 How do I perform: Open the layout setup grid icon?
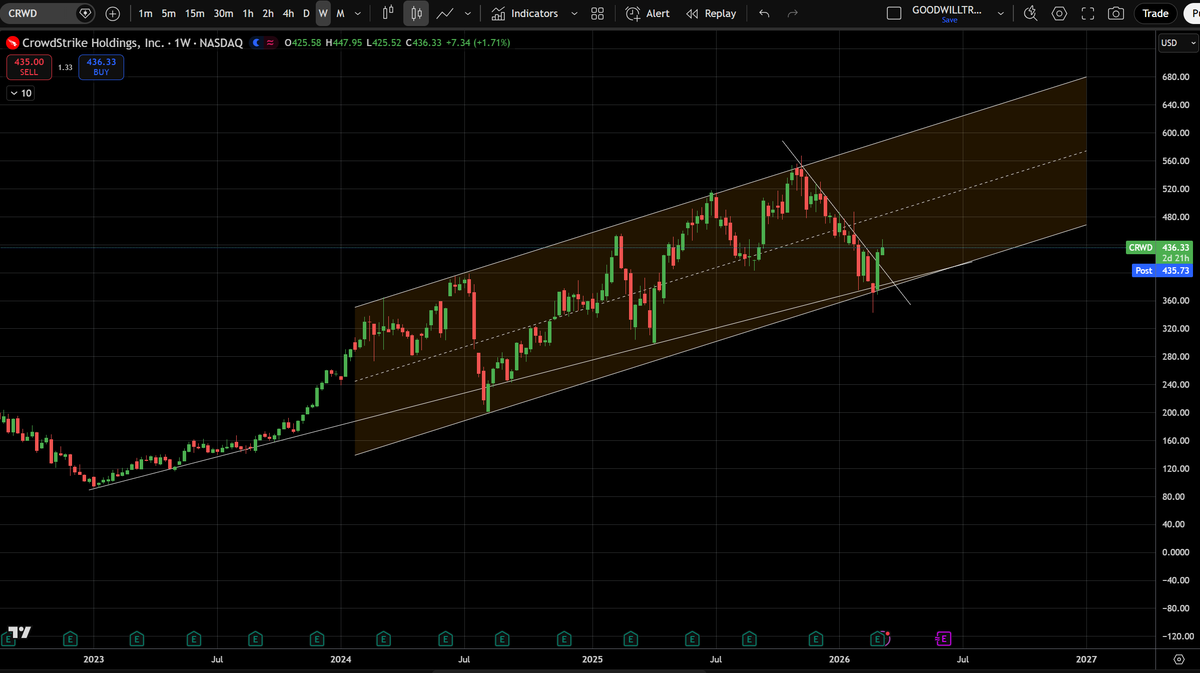tap(597, 13)
